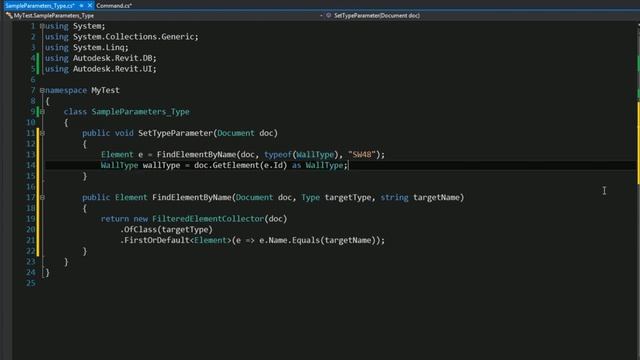
Task: Pin the SampleParameters_Type.cs tab
Action: point(82,6)
